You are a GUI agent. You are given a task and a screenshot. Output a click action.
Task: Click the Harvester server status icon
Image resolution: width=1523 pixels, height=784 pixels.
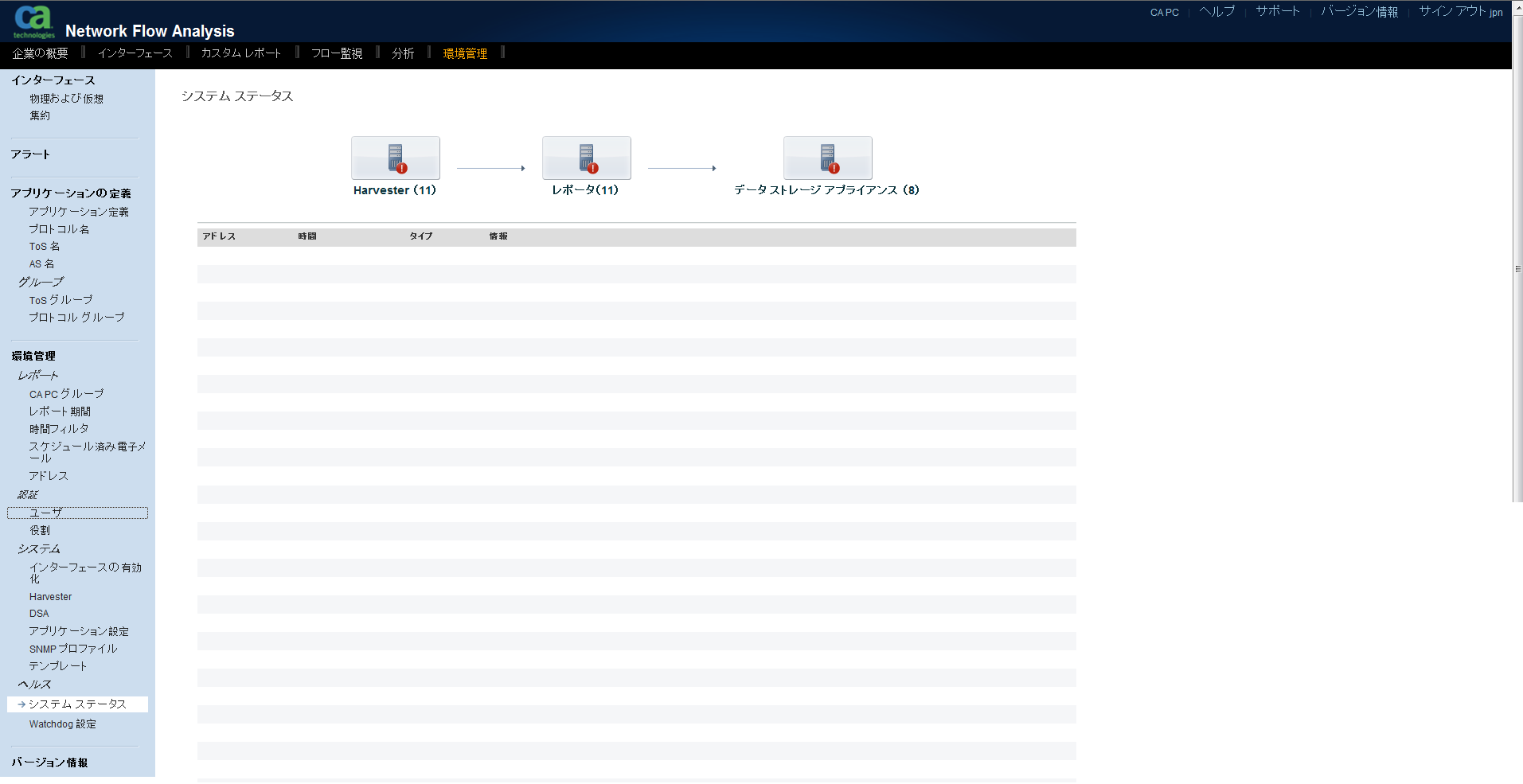[396, 158]
